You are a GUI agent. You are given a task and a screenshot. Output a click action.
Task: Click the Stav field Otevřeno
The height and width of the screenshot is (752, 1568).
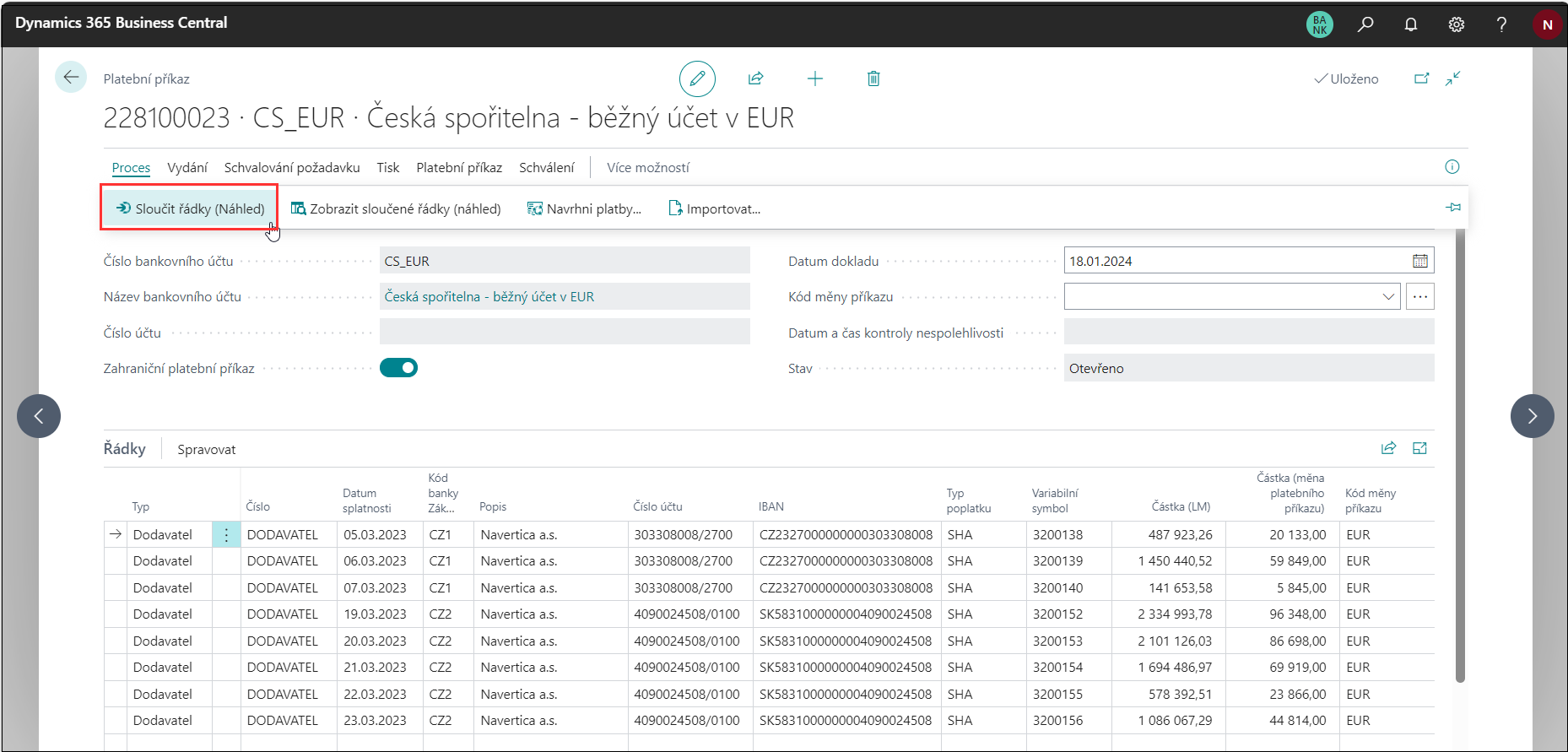[x=1249, y=368]
